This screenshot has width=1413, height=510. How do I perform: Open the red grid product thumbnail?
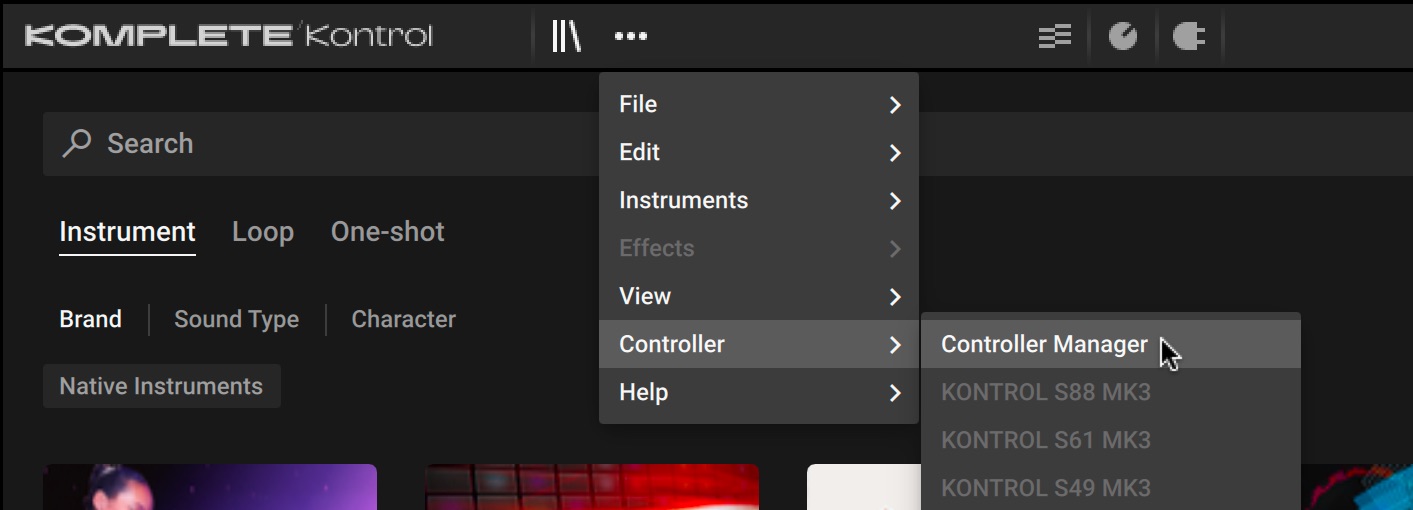pyautogui.click(x=592, y=487)
